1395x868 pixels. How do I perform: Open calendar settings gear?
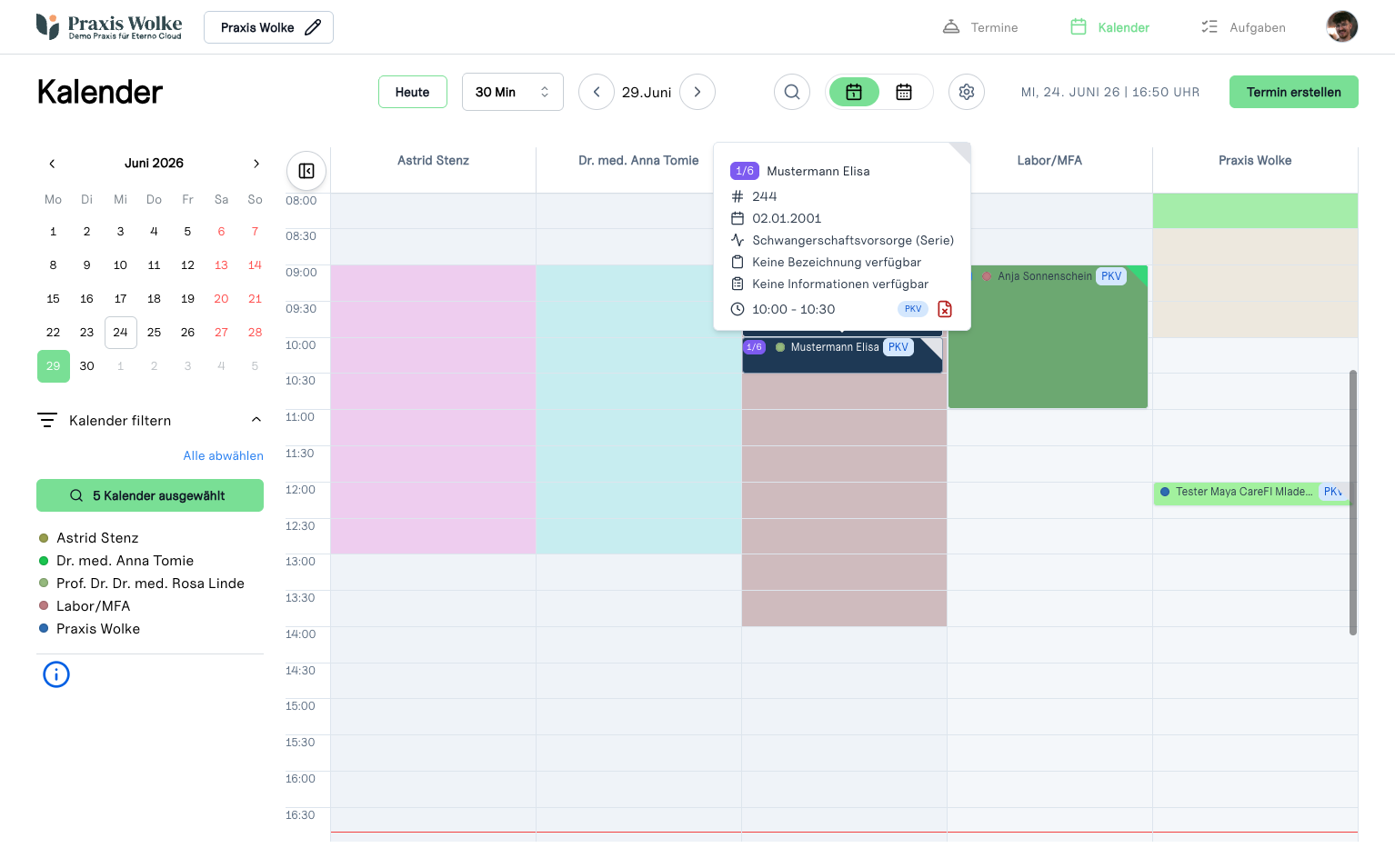tap(967, 92)
